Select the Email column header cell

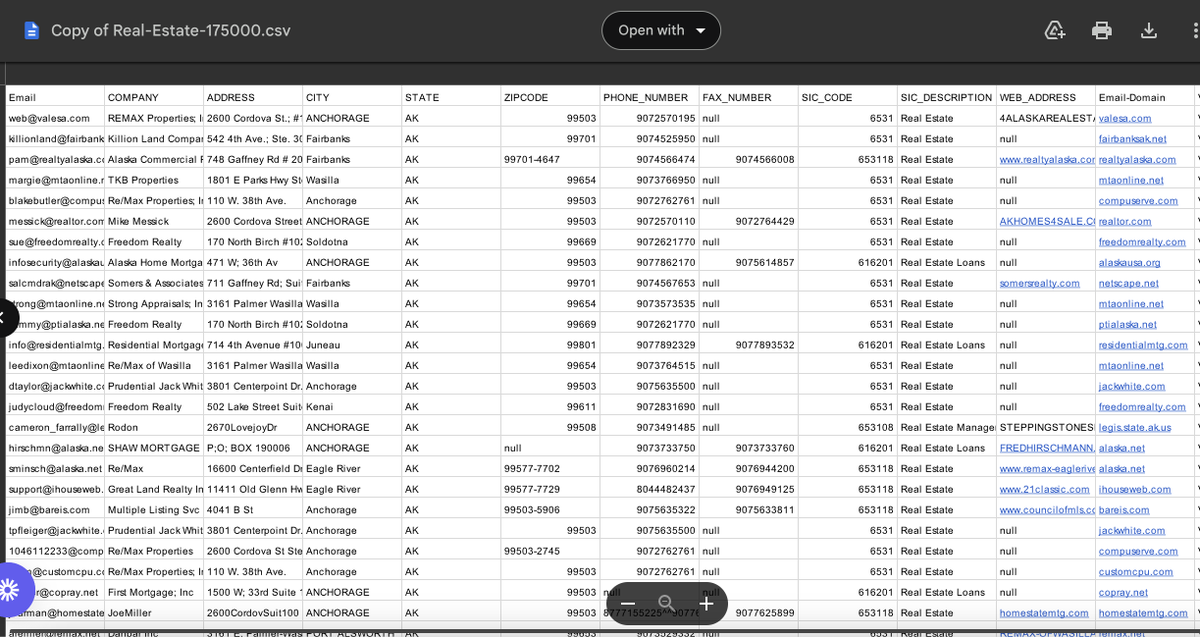(55, 97)
